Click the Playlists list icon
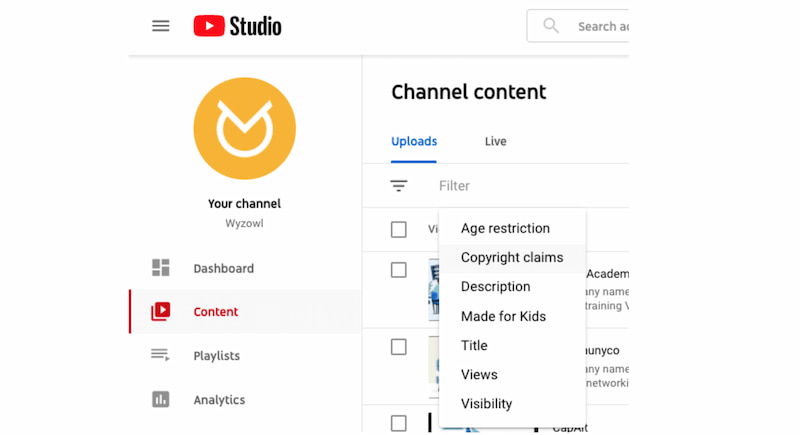The height and width of the screenshot is (435, 800). 160,354
